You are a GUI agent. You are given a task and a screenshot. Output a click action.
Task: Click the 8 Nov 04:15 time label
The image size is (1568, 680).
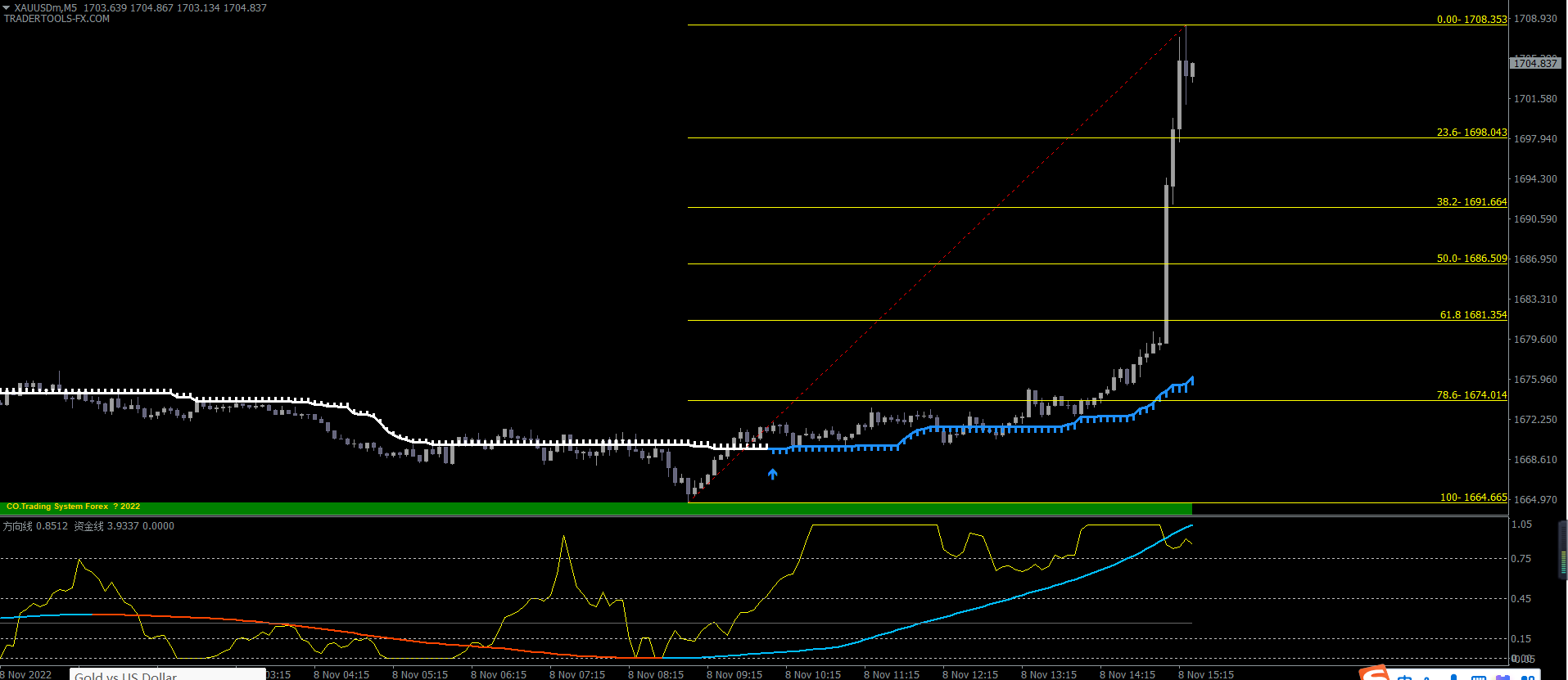[x=341, y=674]
